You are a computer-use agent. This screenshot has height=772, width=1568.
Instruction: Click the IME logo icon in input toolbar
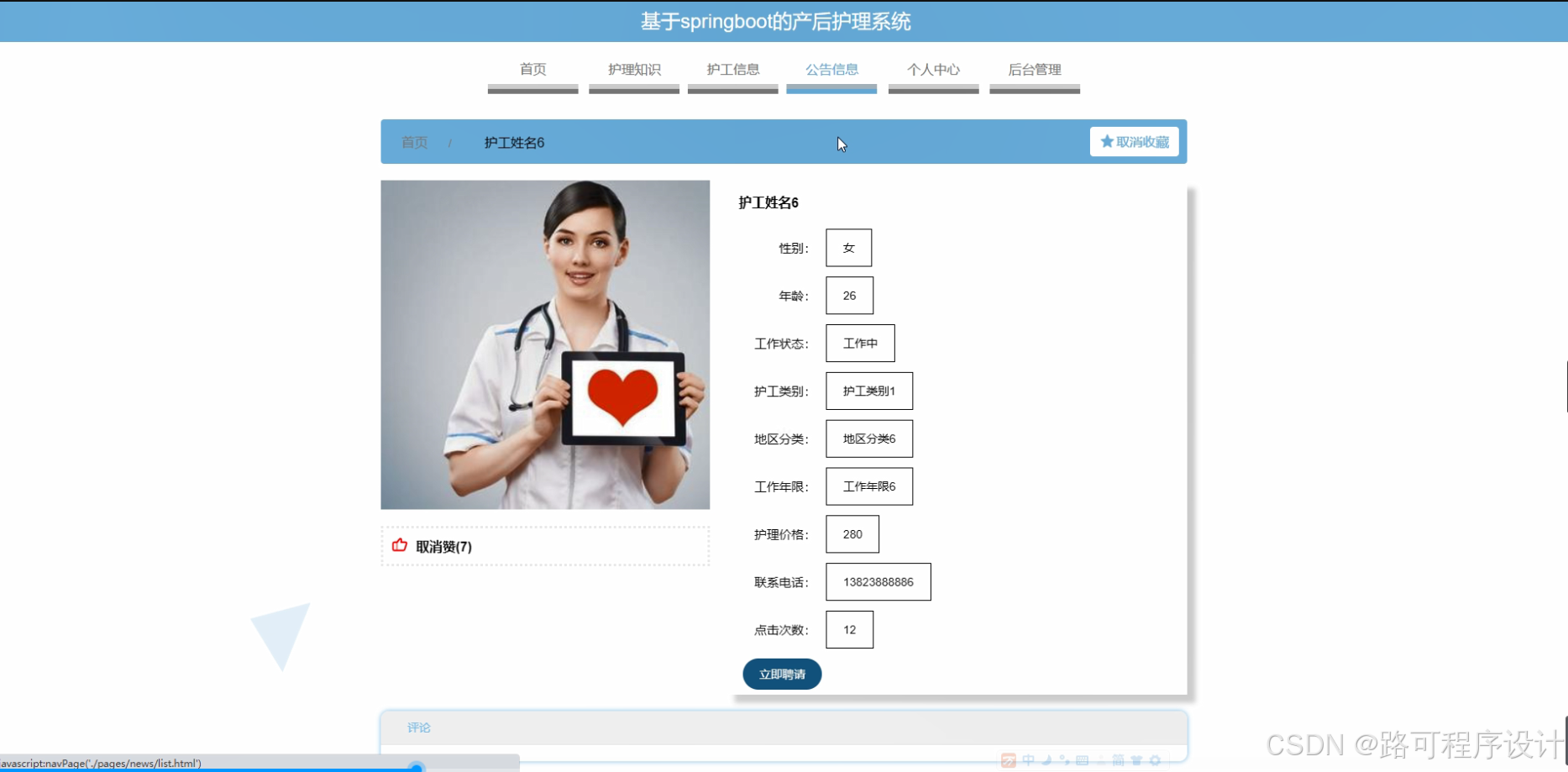pyautogui.click(x=1009, y=760)
